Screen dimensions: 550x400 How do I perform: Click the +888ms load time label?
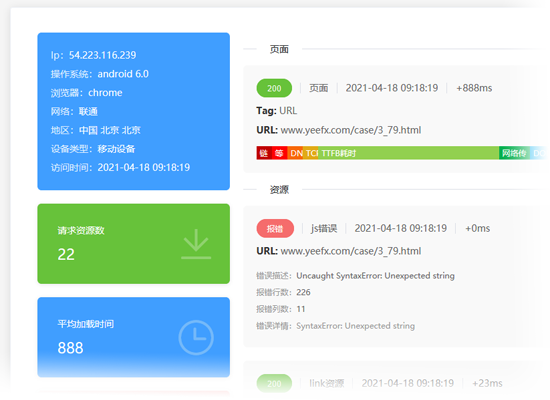[x=474, y=88]
